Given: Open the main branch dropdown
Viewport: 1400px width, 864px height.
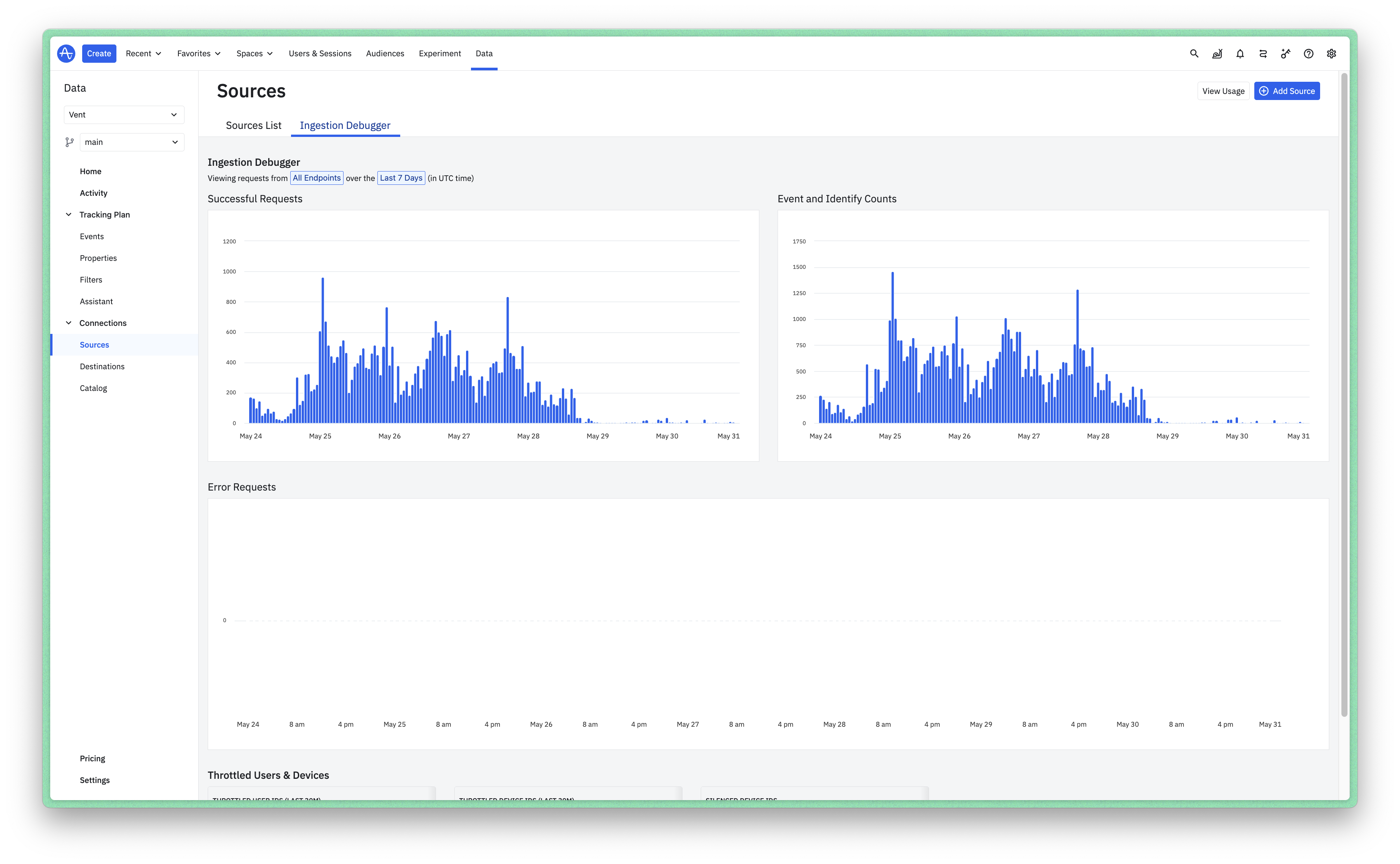Looking at the screenshot, I should click(x=132, y=142).
